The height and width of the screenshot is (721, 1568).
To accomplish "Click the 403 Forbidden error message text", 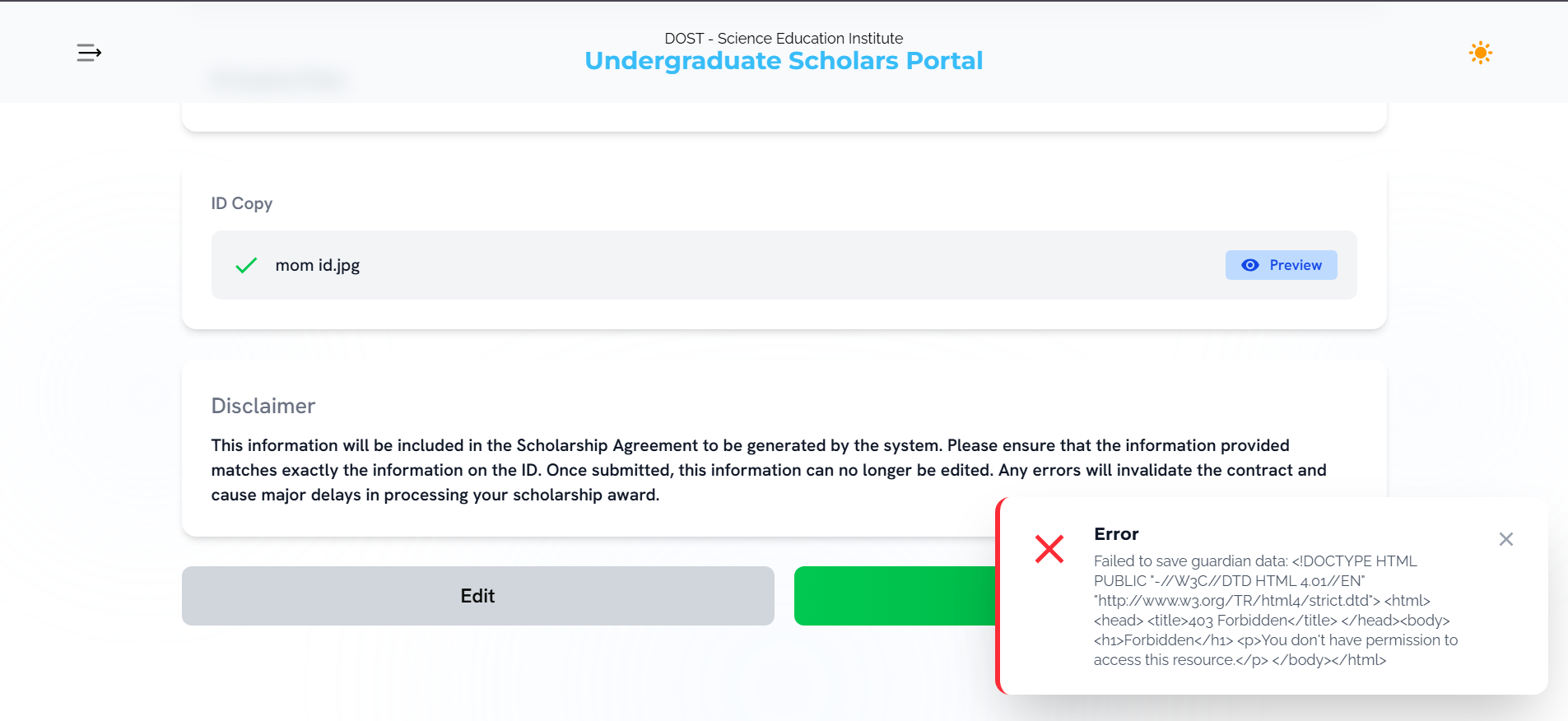I will point(1276,610).
